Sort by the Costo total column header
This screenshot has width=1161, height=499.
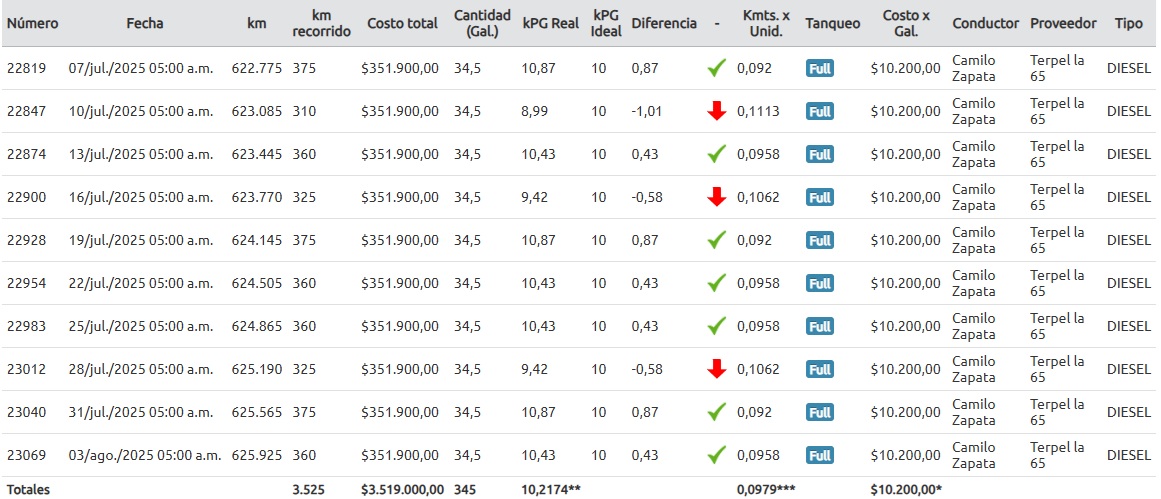pos(402,23)
